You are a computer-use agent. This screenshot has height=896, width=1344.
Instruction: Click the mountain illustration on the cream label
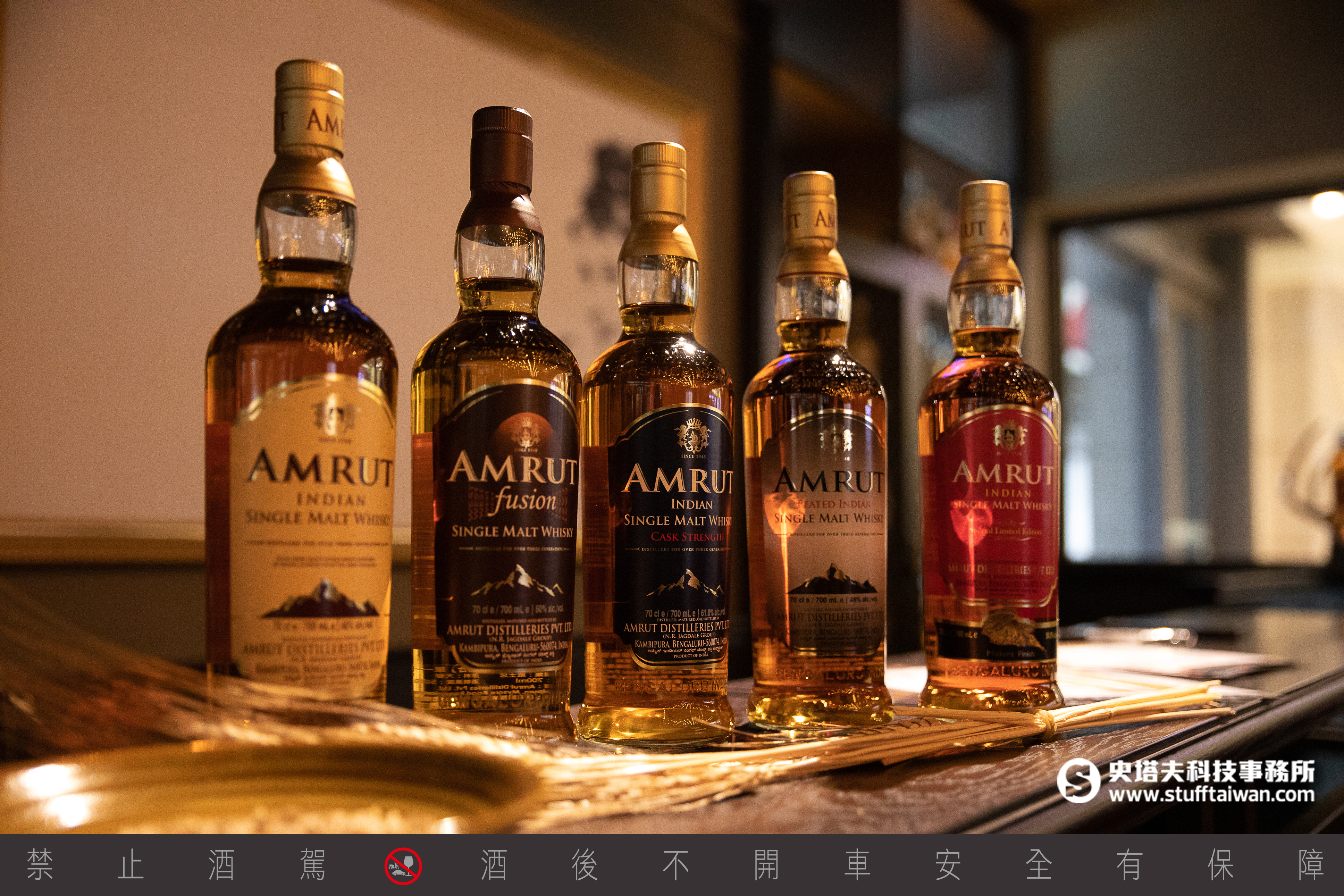(x=320, y=598)
